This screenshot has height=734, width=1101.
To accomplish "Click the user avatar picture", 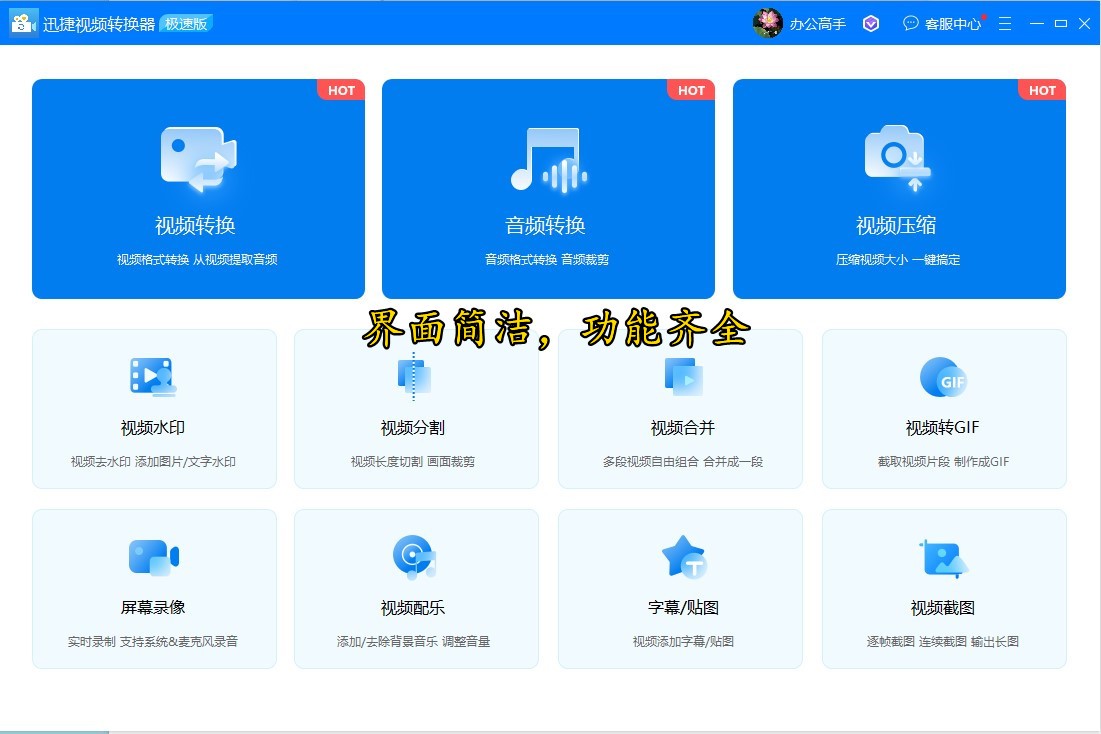I will coord(767,22).
